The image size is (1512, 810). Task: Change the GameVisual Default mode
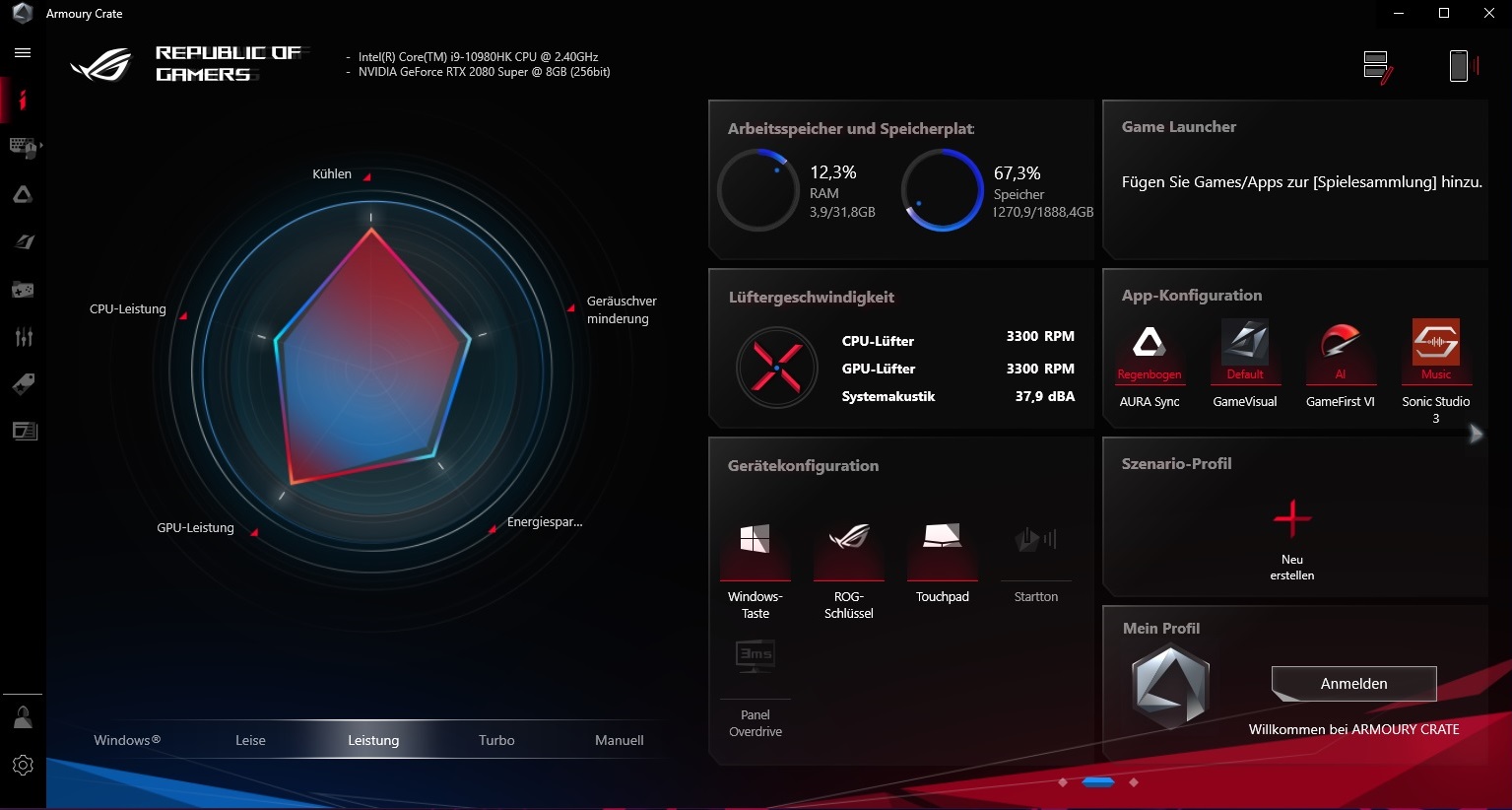pyautogui.click(x=1245, y=374)
